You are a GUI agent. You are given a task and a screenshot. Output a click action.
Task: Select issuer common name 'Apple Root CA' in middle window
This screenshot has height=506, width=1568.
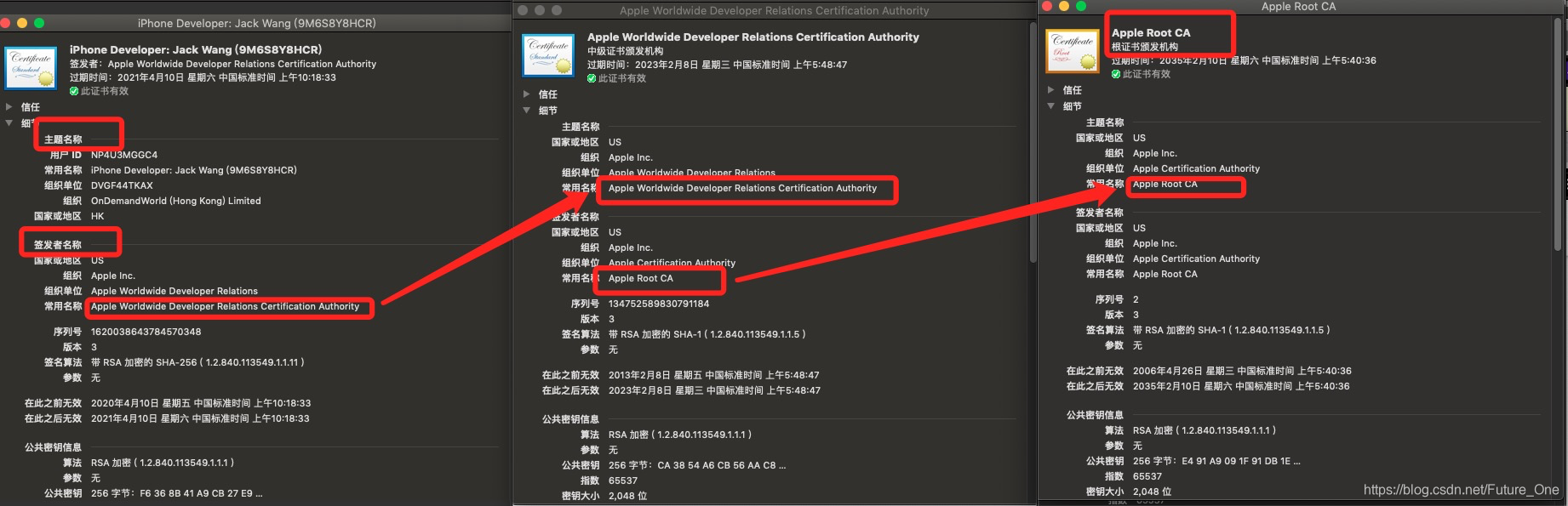tap(641, 278)
